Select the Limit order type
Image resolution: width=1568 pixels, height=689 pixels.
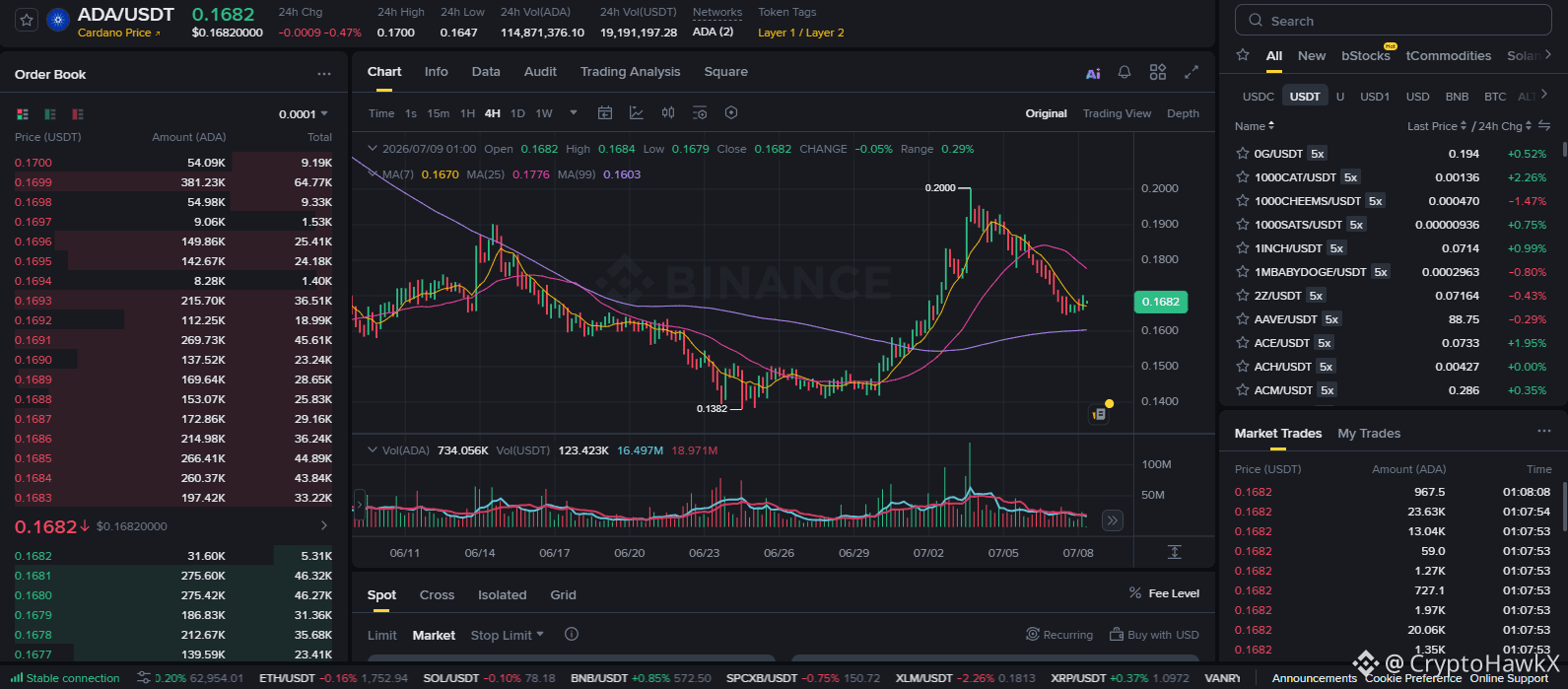[381, 636]
